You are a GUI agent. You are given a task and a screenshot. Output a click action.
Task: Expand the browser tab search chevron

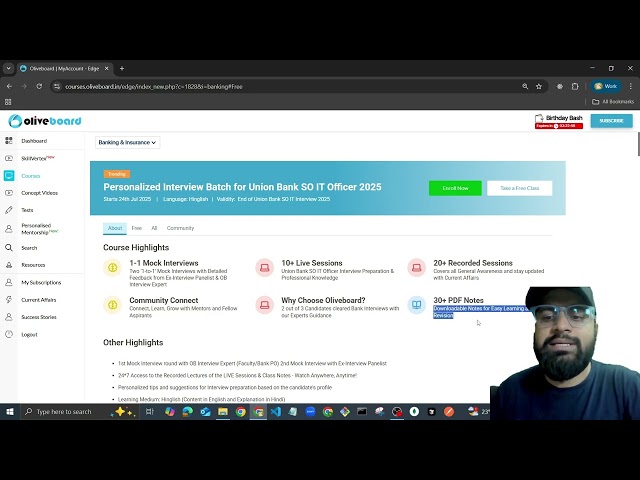9,68
